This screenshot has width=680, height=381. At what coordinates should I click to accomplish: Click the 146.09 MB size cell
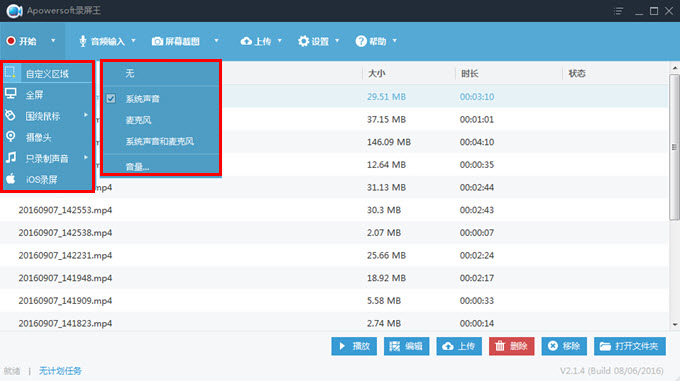(x=389, y=142)
